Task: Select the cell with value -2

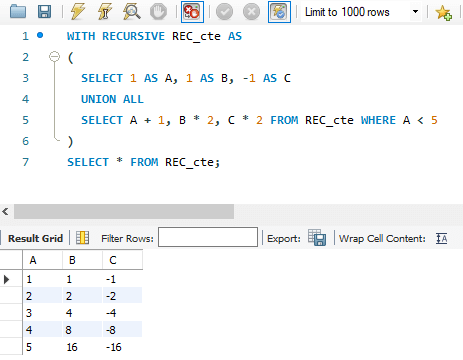Action: click(122, 296)
